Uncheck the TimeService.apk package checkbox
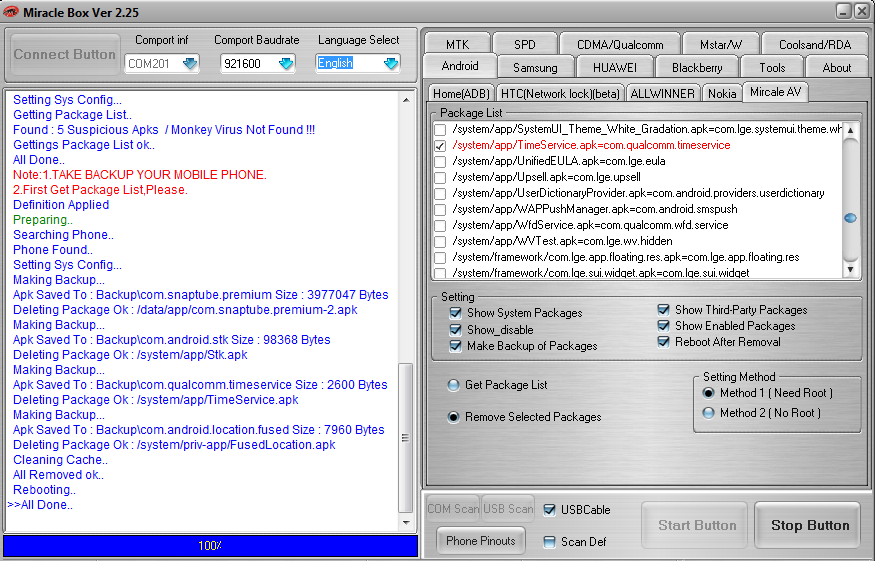The image size is (875, 561). [x=440, y=146]
